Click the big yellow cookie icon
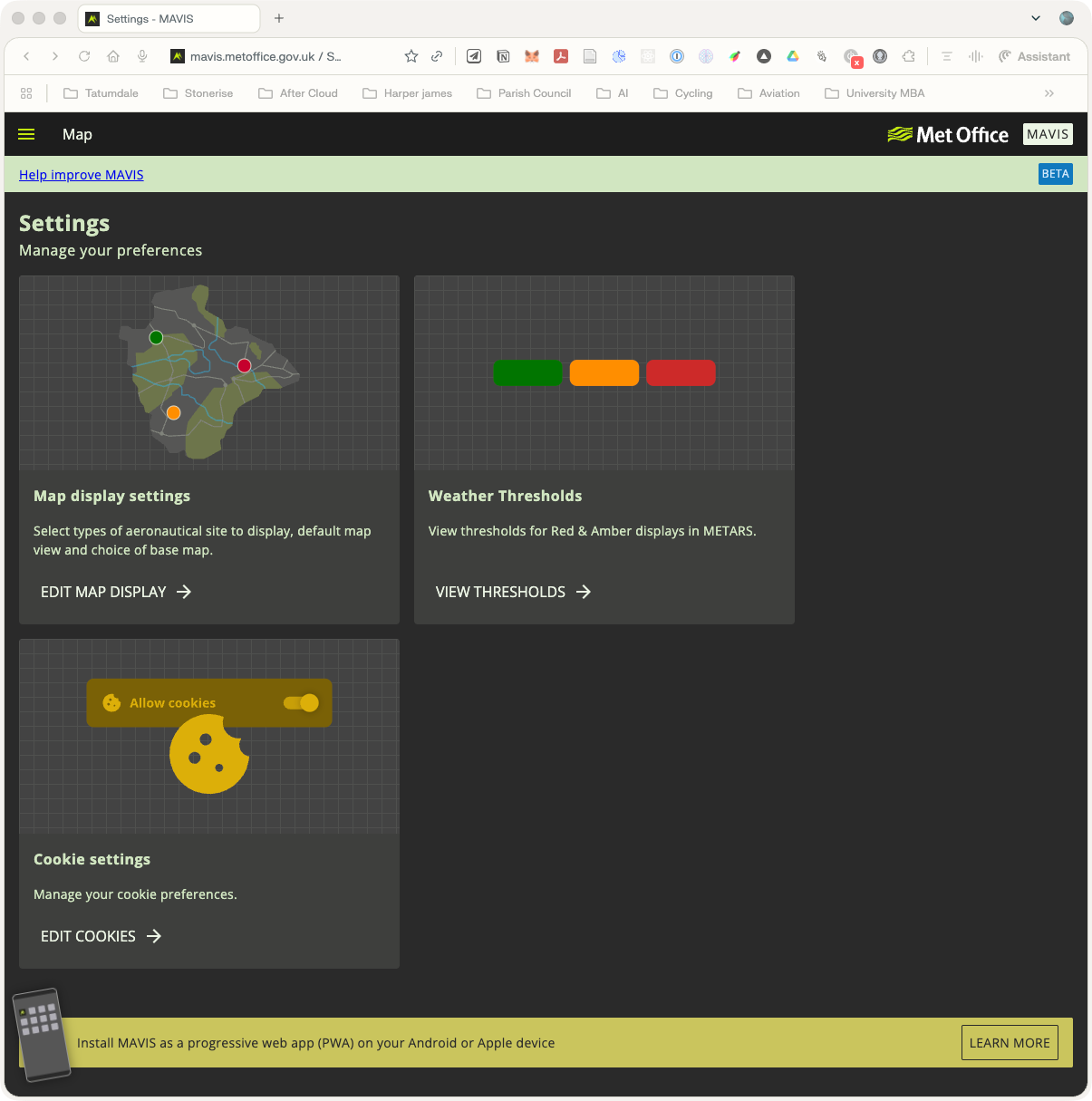Screen dimensions: 1092x1101 coord(209,754)
